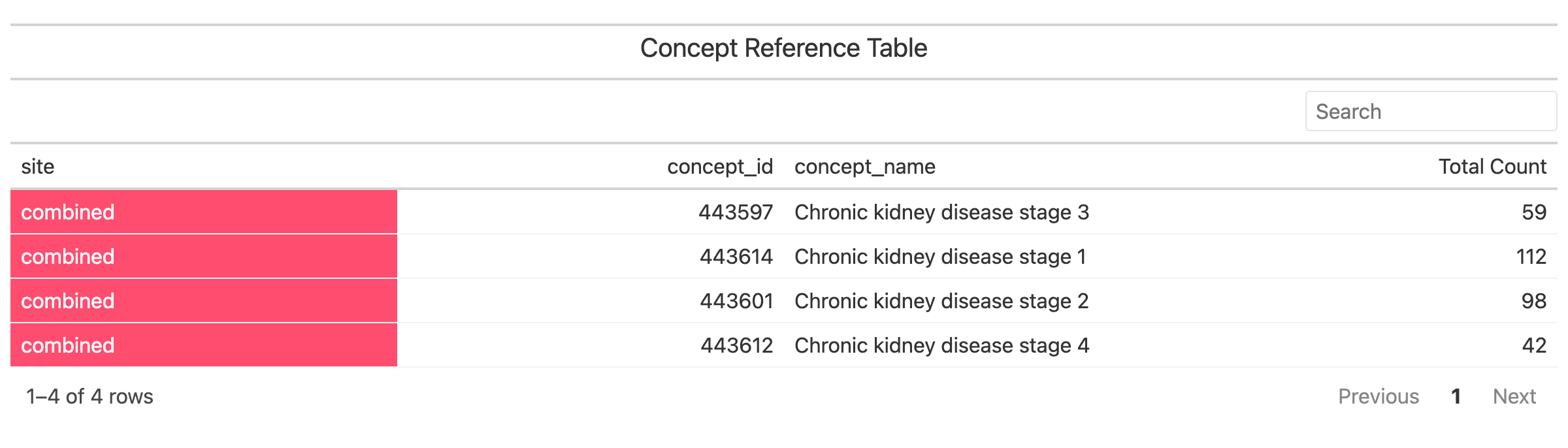Image resolution: width=1568 pixels, height=448 pixels.
Task: Click the red site cell for stage 1
Action: 203,257
